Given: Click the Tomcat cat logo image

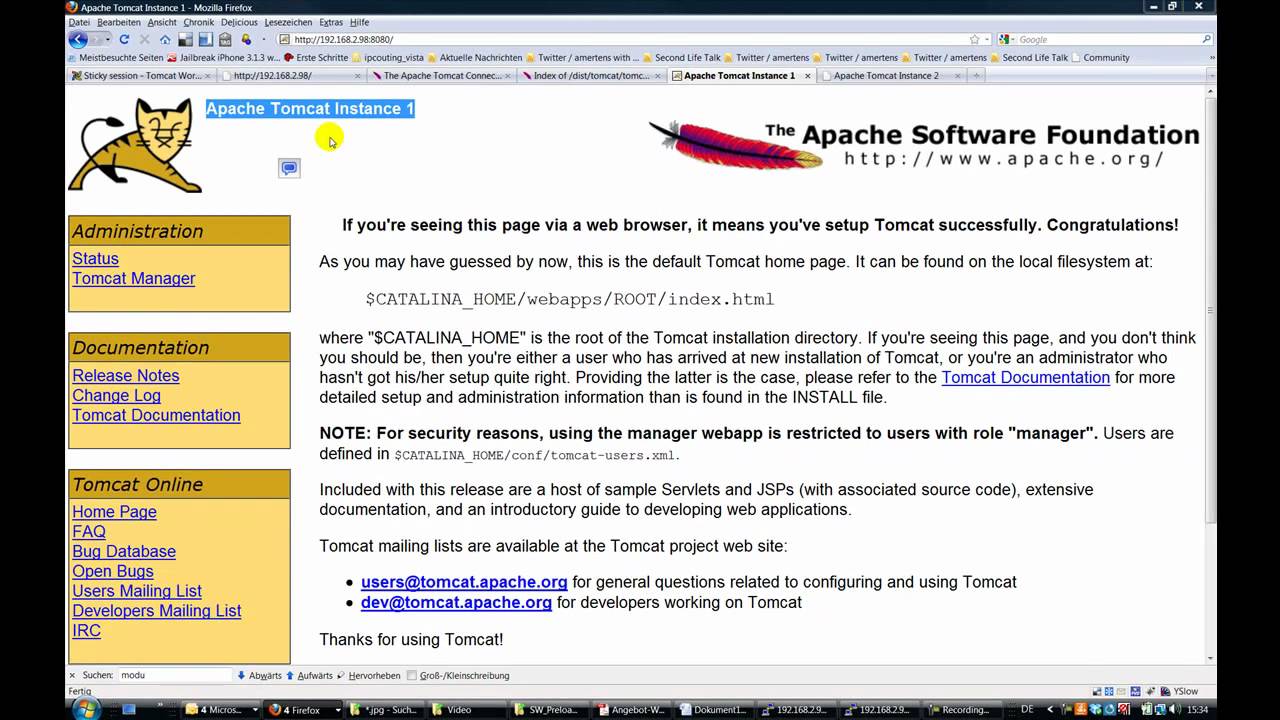Looking at the screenshot, I should pyautogui.click(x=135, y=145).
